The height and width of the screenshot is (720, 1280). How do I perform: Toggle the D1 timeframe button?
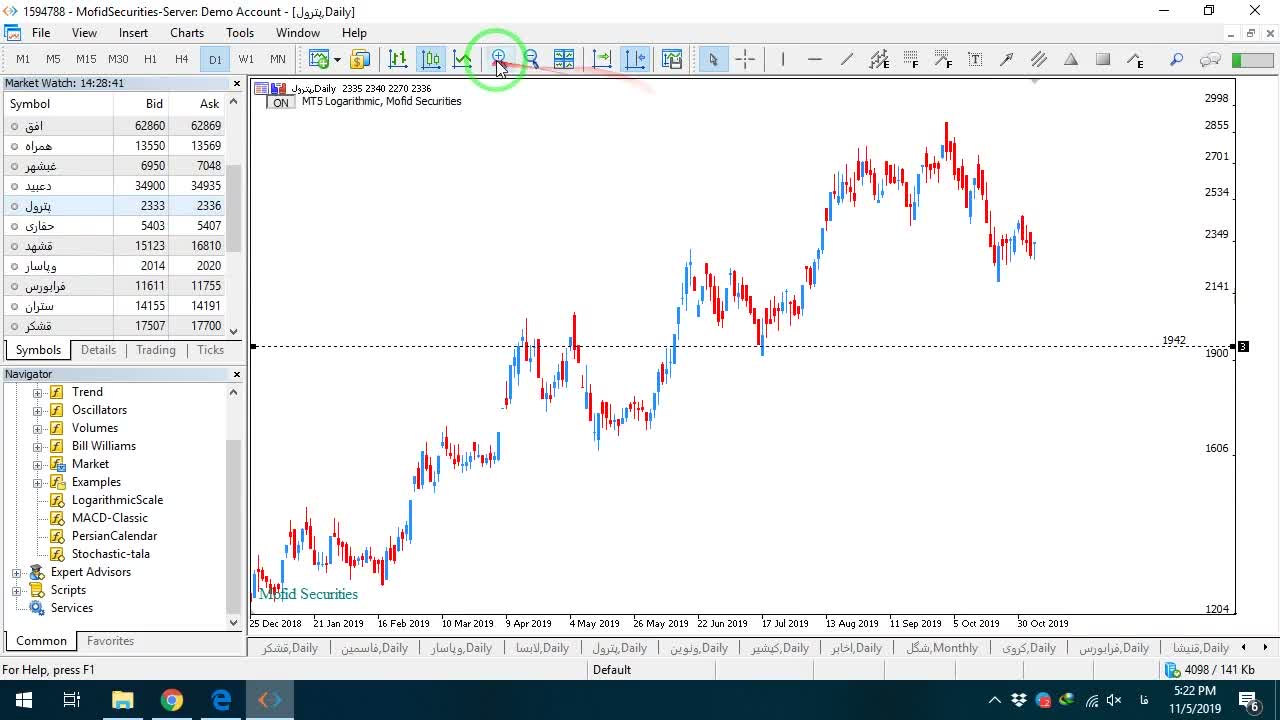coord(215,59)
